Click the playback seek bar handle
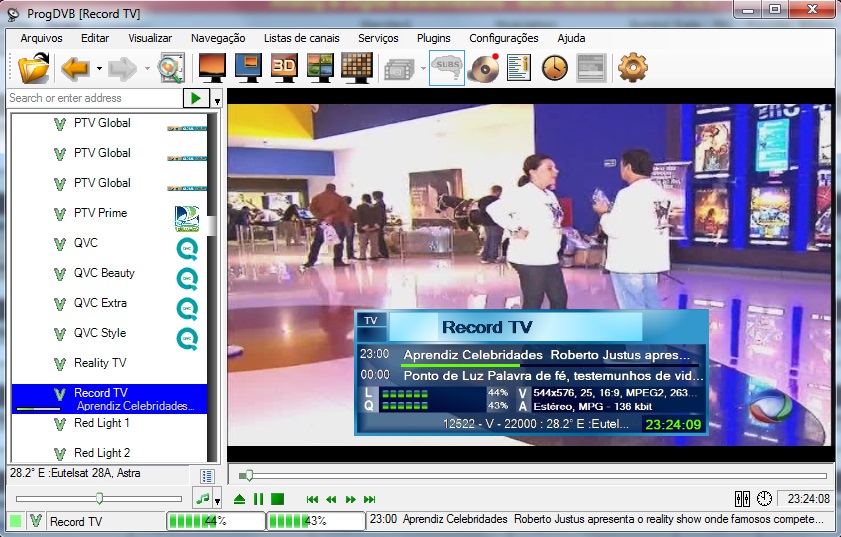 [x=248, y=475]
